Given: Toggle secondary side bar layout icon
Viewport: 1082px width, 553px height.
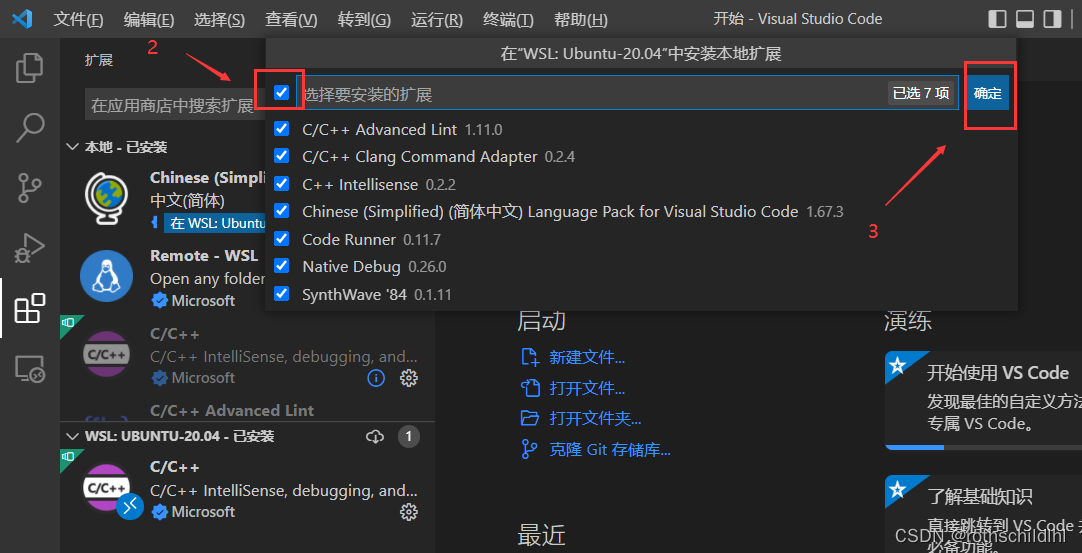Looking at the screenshot, I should click(1052, 19).
